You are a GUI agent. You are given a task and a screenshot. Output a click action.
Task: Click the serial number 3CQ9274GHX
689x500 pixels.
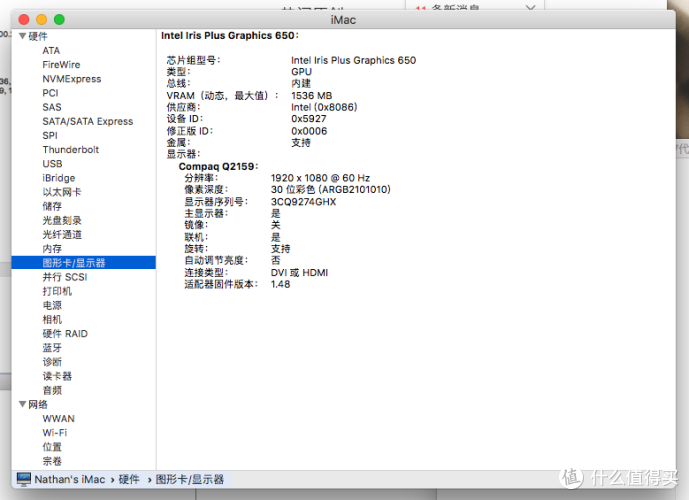[x=303, y=202]
